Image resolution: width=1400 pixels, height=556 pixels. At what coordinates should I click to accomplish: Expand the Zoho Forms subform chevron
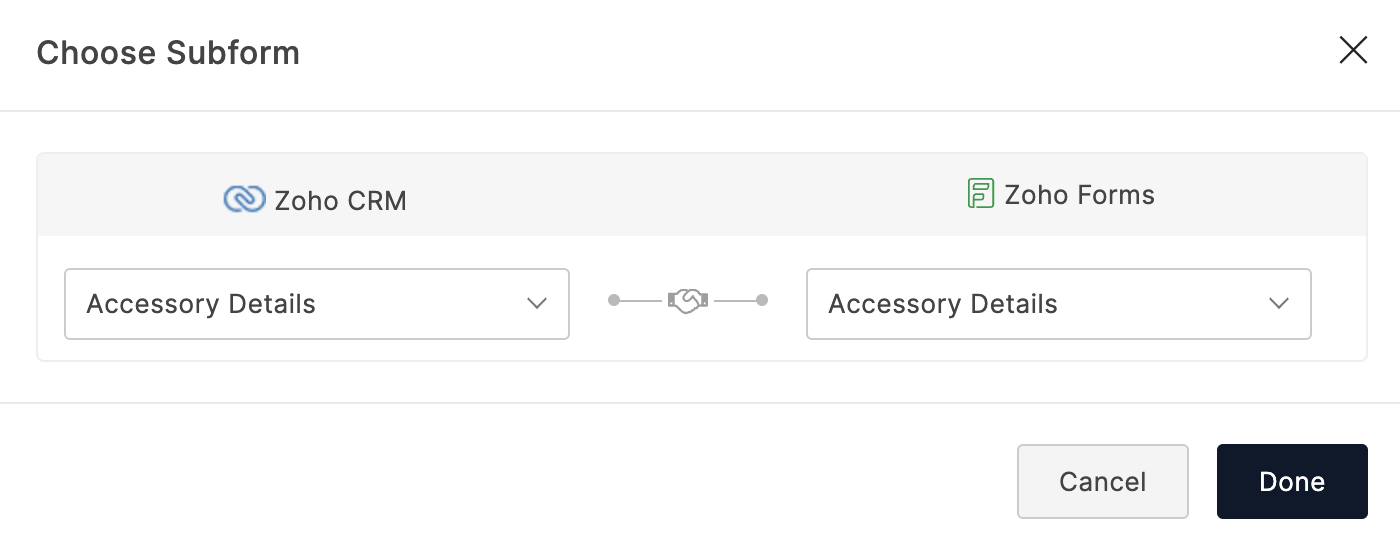[1279, 304]
